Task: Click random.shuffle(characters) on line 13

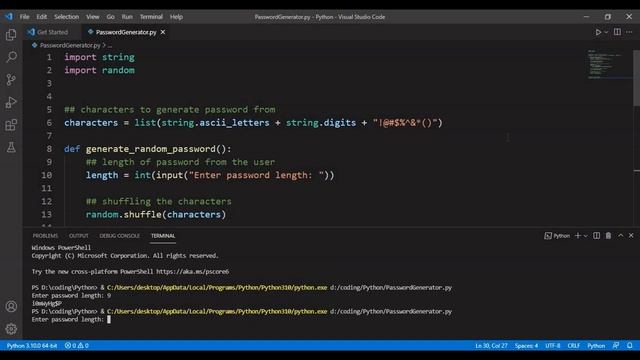Action: (x=156, y=214)
